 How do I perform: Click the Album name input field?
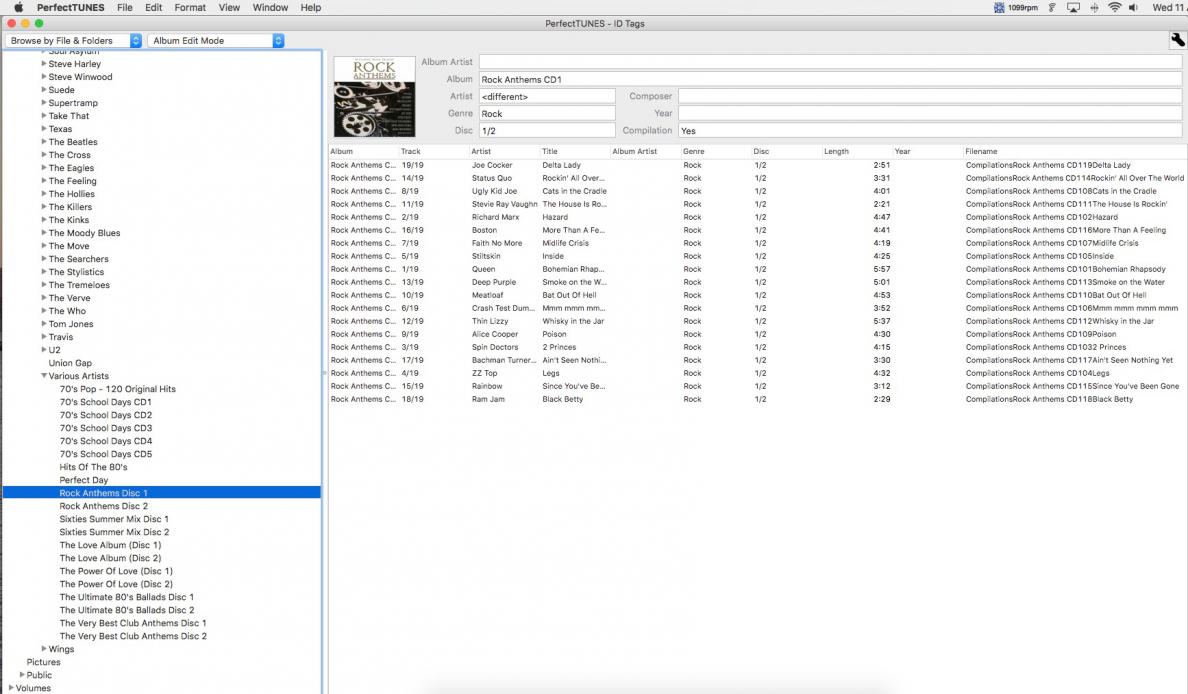[830, 79]
